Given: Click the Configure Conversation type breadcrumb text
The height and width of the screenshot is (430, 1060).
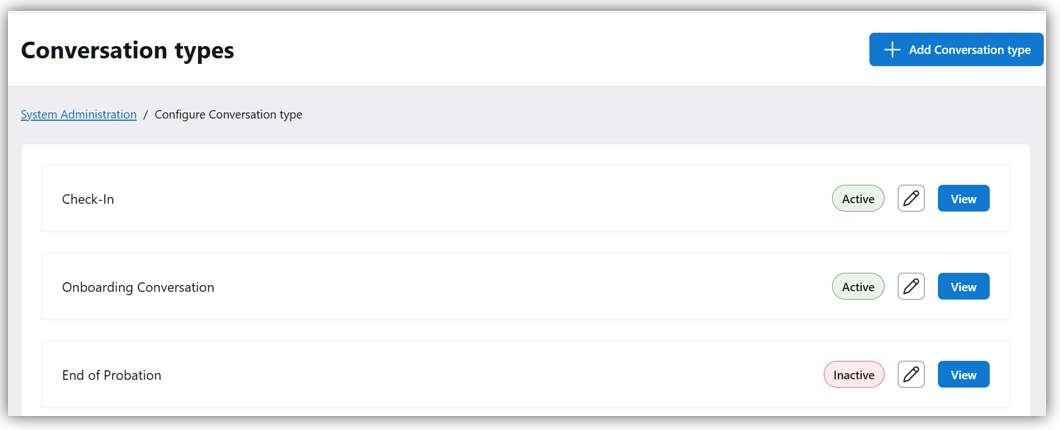Looking at the screenshot, I should (x=228, y=115).
